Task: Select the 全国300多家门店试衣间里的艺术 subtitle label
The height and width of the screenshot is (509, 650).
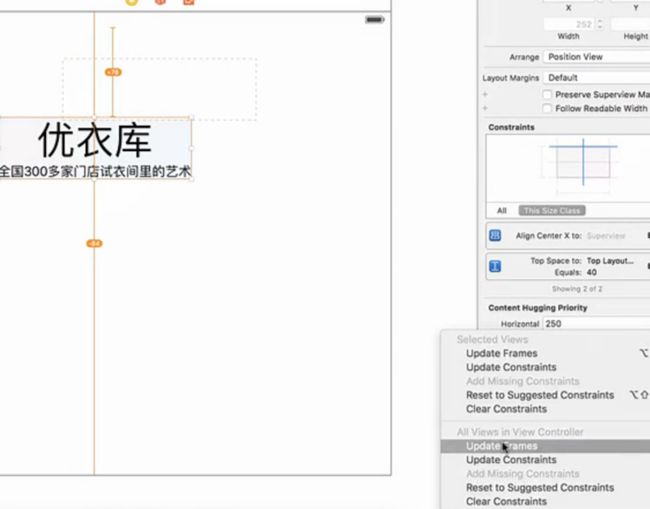Action: [95, 171]
